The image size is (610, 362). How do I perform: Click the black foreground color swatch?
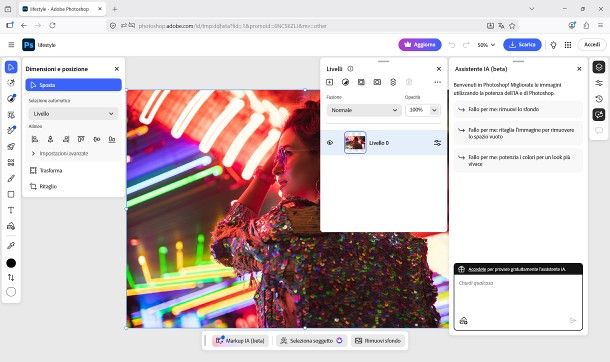pyautogui.click(x=11, y=263)
